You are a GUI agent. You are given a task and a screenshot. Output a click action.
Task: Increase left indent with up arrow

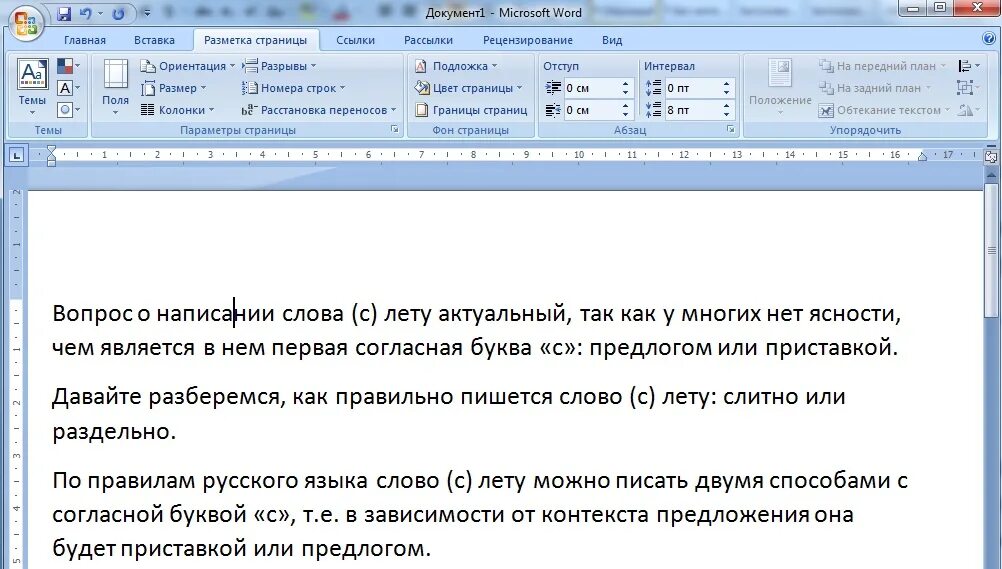626,84
